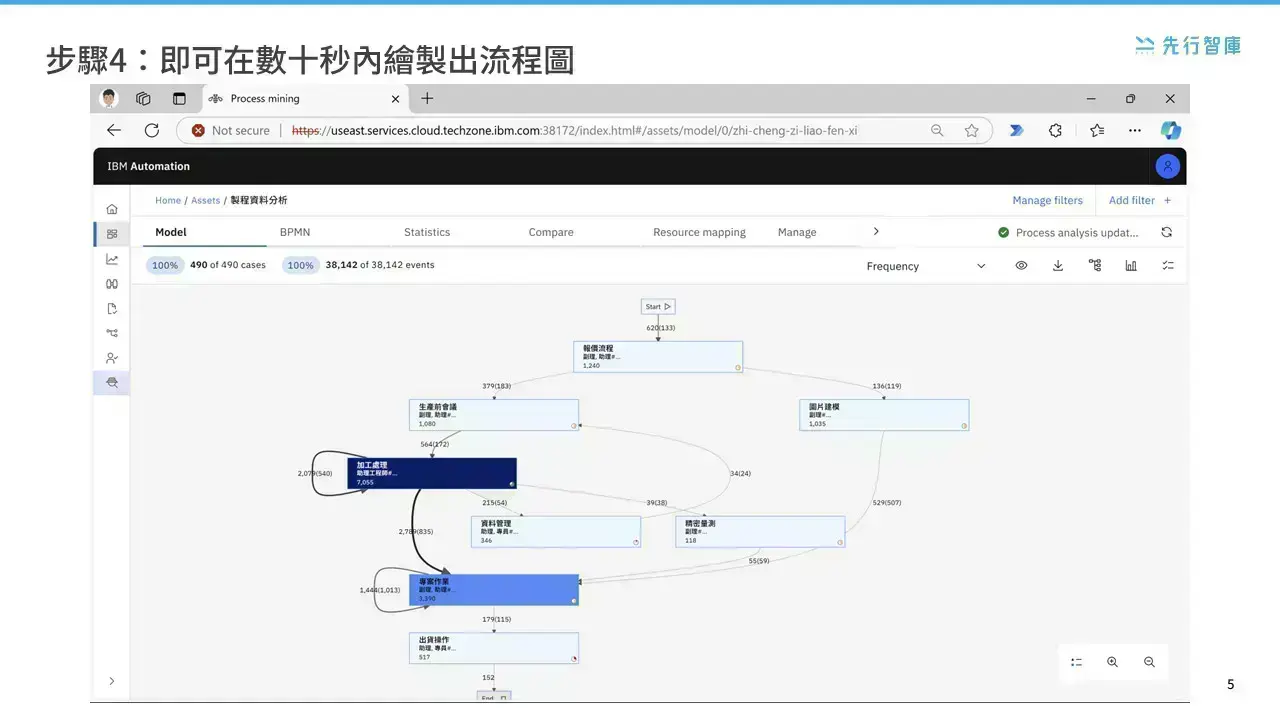Screen dimensions: 1280x720
Task: Switch to the Manage tab
Action: (797, 232)
